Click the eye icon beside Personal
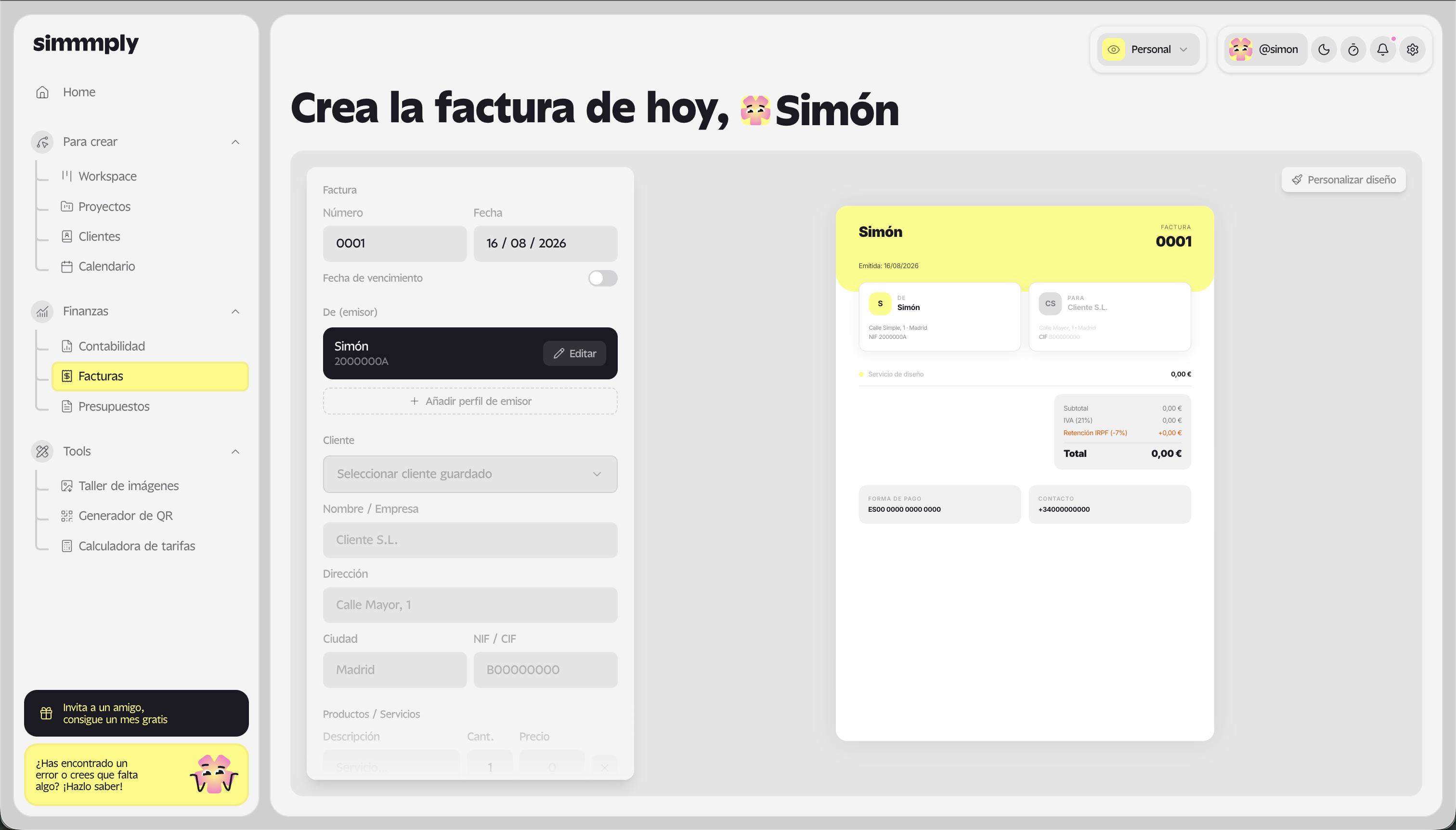 (1113, 50)
